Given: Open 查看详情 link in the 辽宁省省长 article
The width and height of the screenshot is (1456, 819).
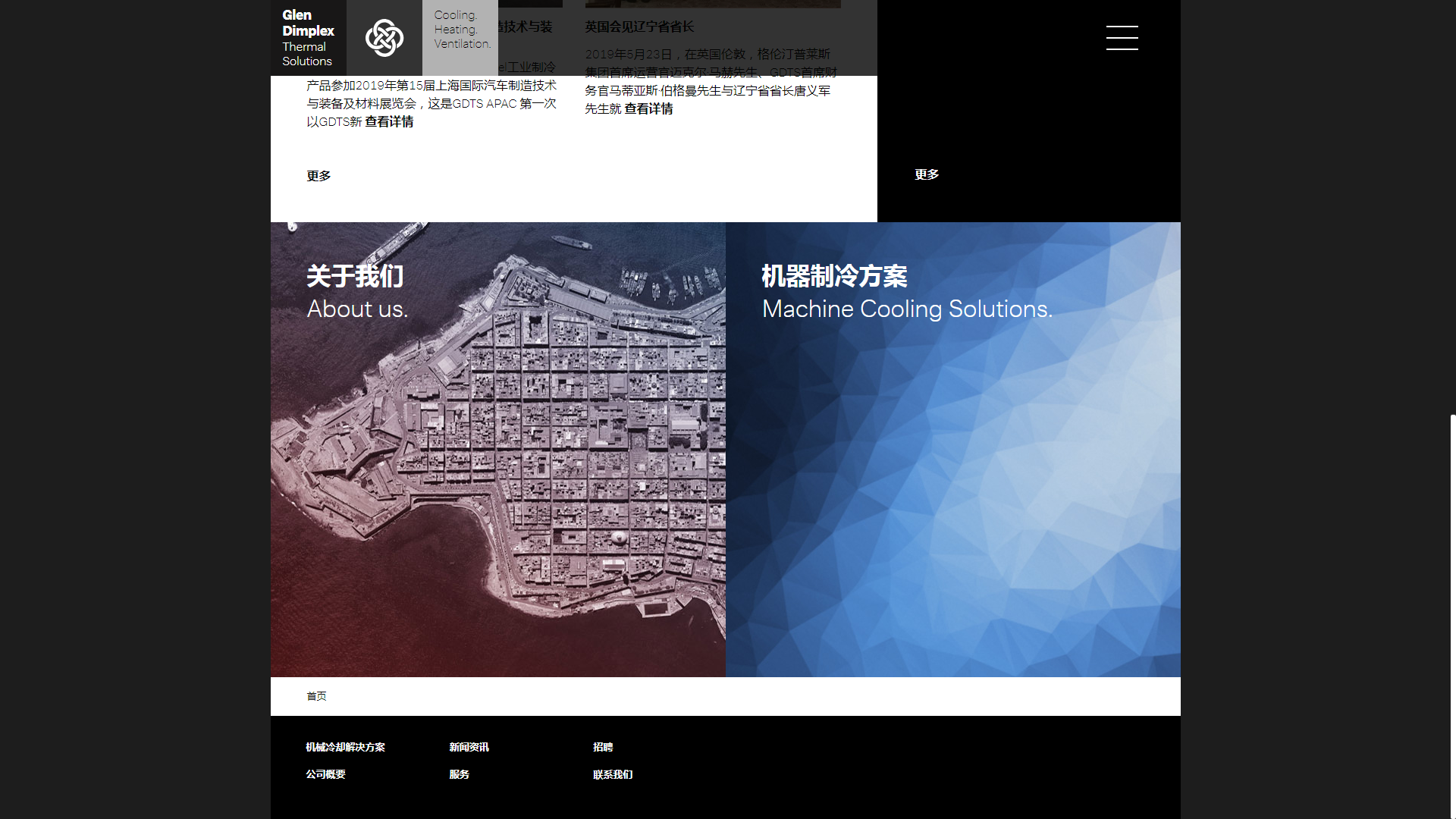Looking at the screenshot, I should 648,109.
